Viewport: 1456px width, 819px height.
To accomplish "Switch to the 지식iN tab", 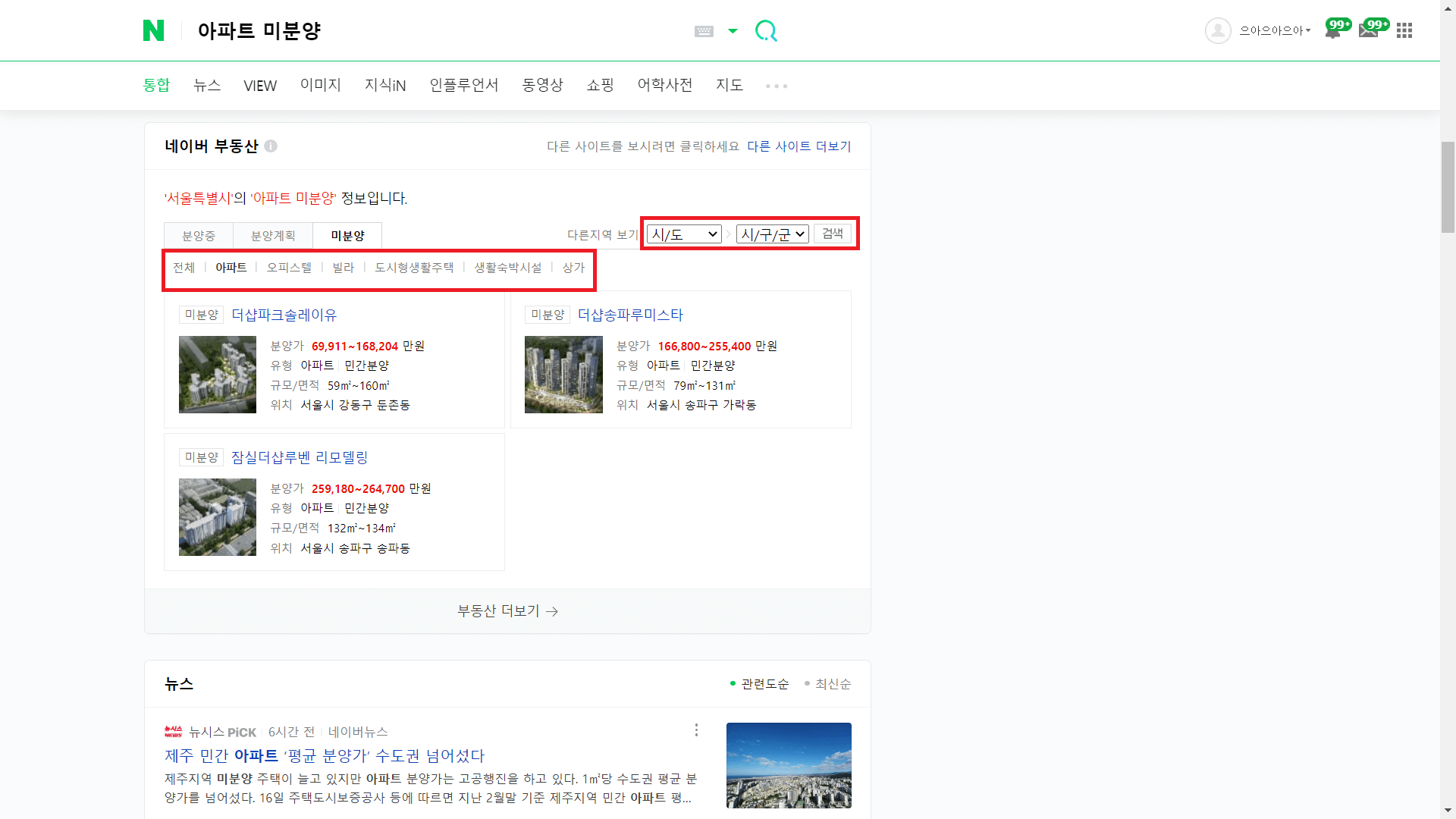I will click(x=385, y=85).
